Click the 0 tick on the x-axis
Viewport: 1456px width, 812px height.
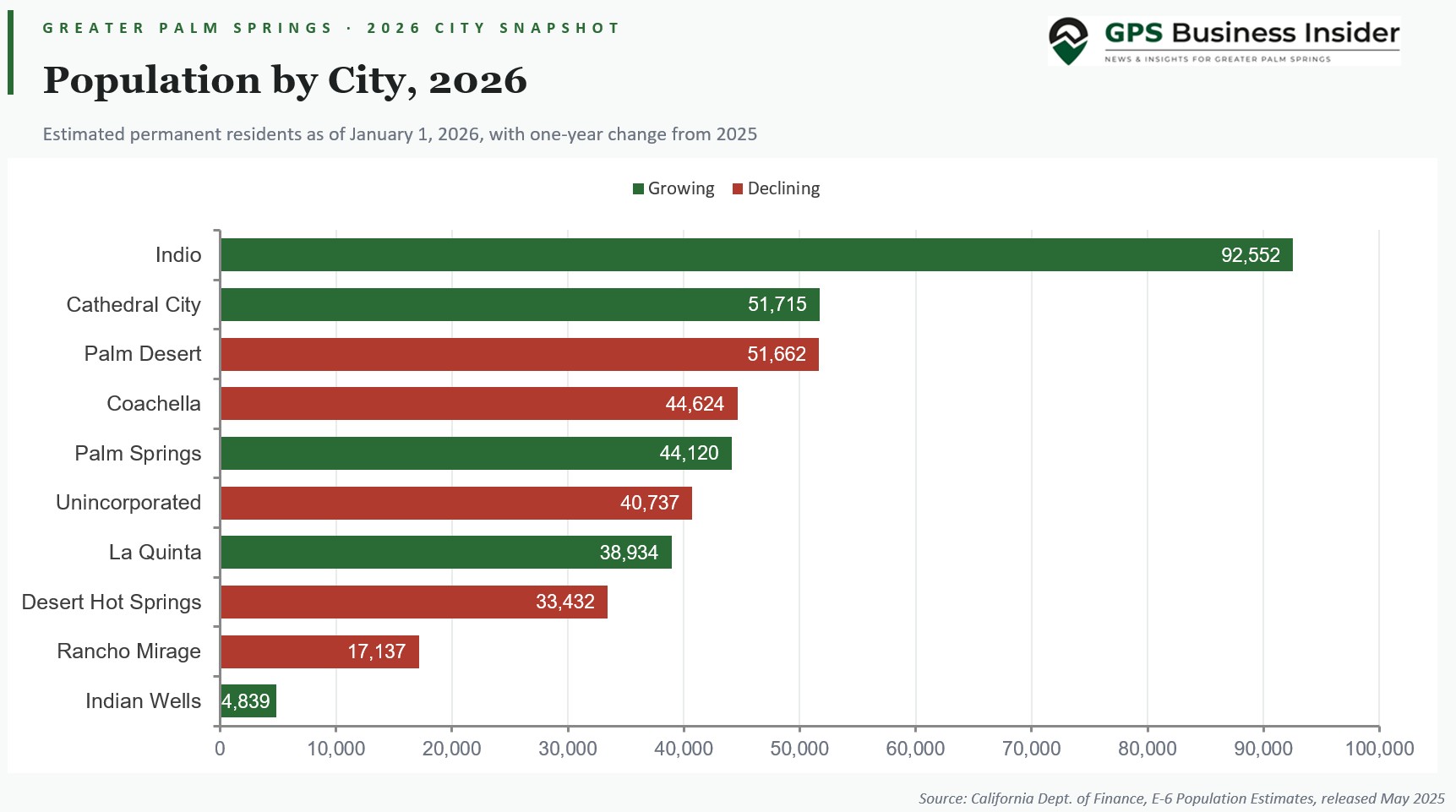220,749
